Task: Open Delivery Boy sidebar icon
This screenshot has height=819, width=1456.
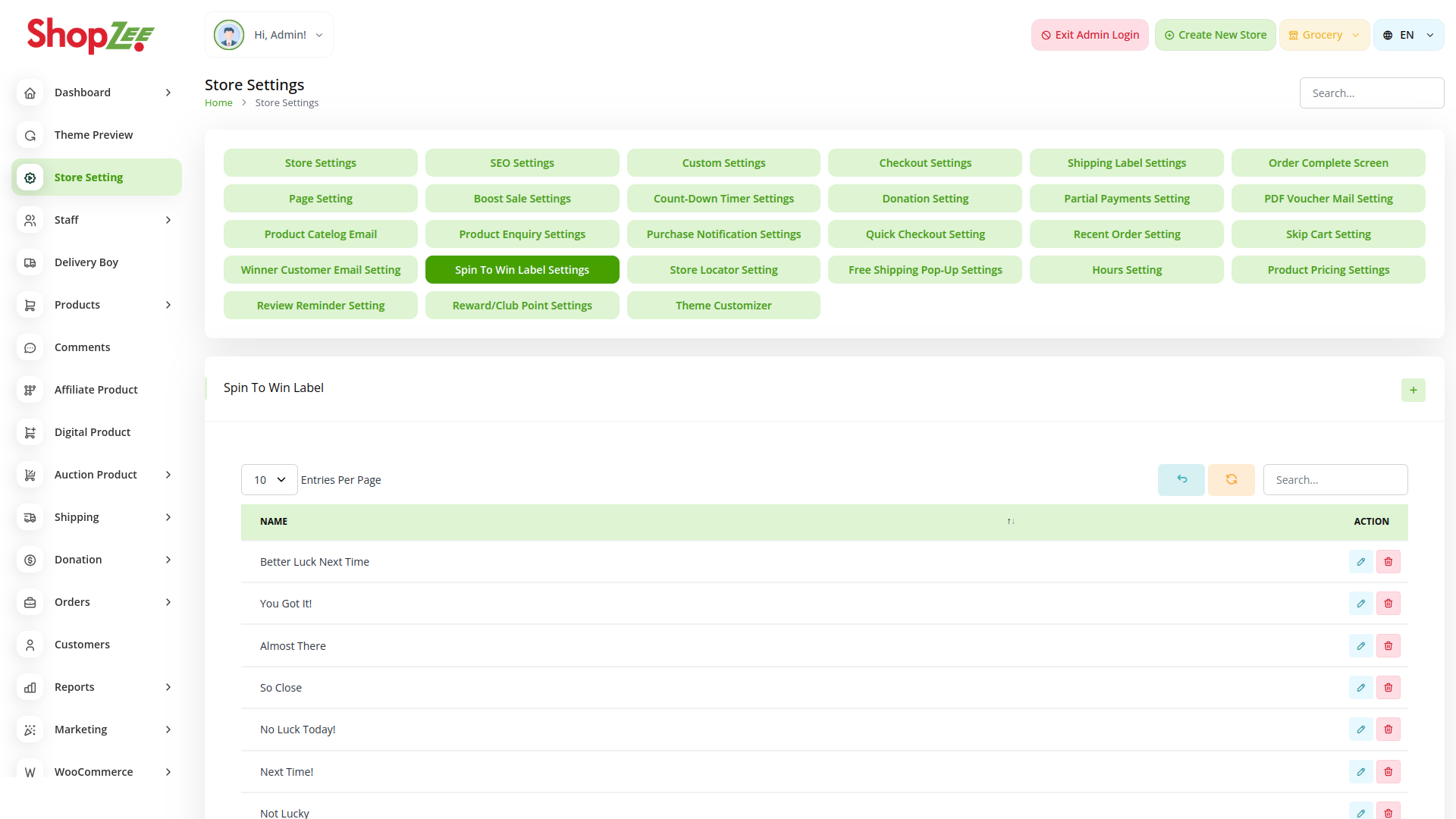Action: [x=30, y=262]
